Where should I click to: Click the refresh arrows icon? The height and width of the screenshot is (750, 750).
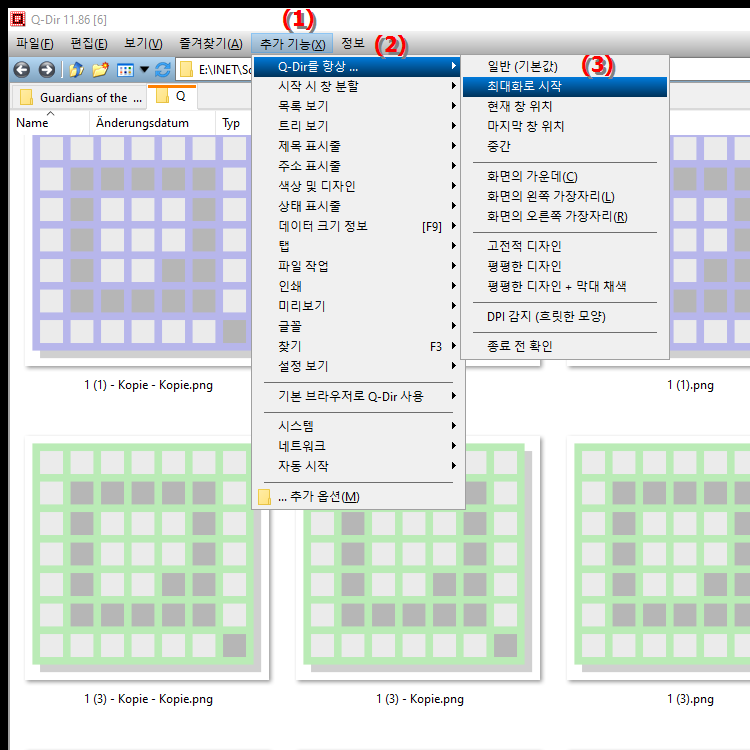coord(163,70)
